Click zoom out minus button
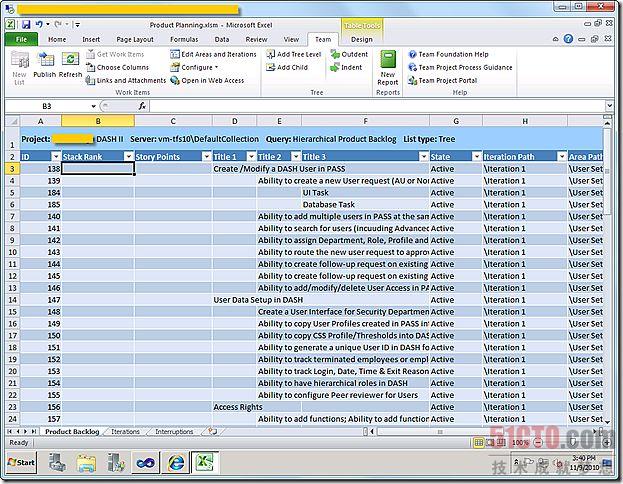623x484 pixels. 538,442
